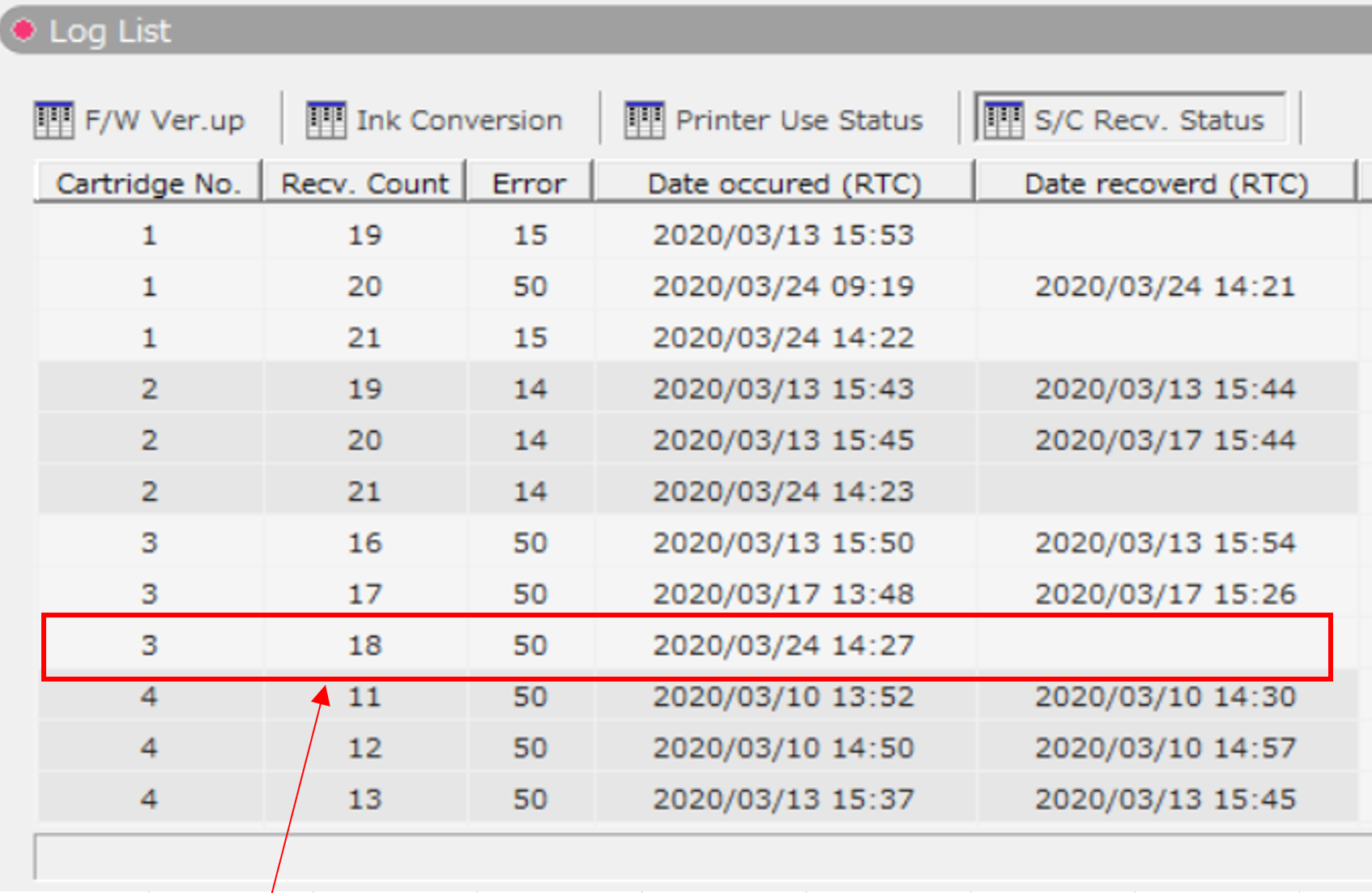The width and height of the screenshot is (1372, 893).
Task: Click the F/W Ver.up grid icon
Action: 53,120
